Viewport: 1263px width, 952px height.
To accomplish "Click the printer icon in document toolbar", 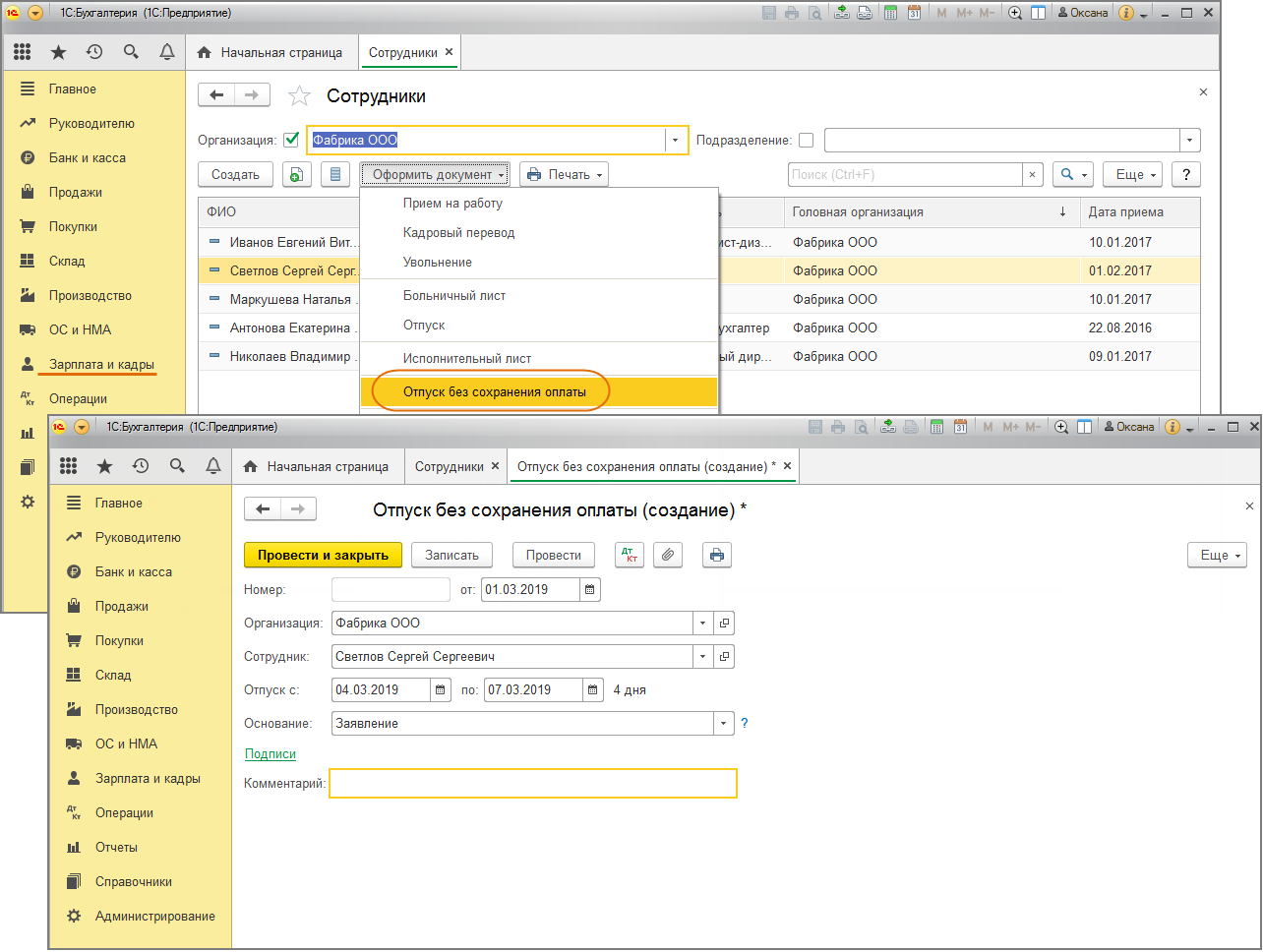I will click(x=717, y=555).
